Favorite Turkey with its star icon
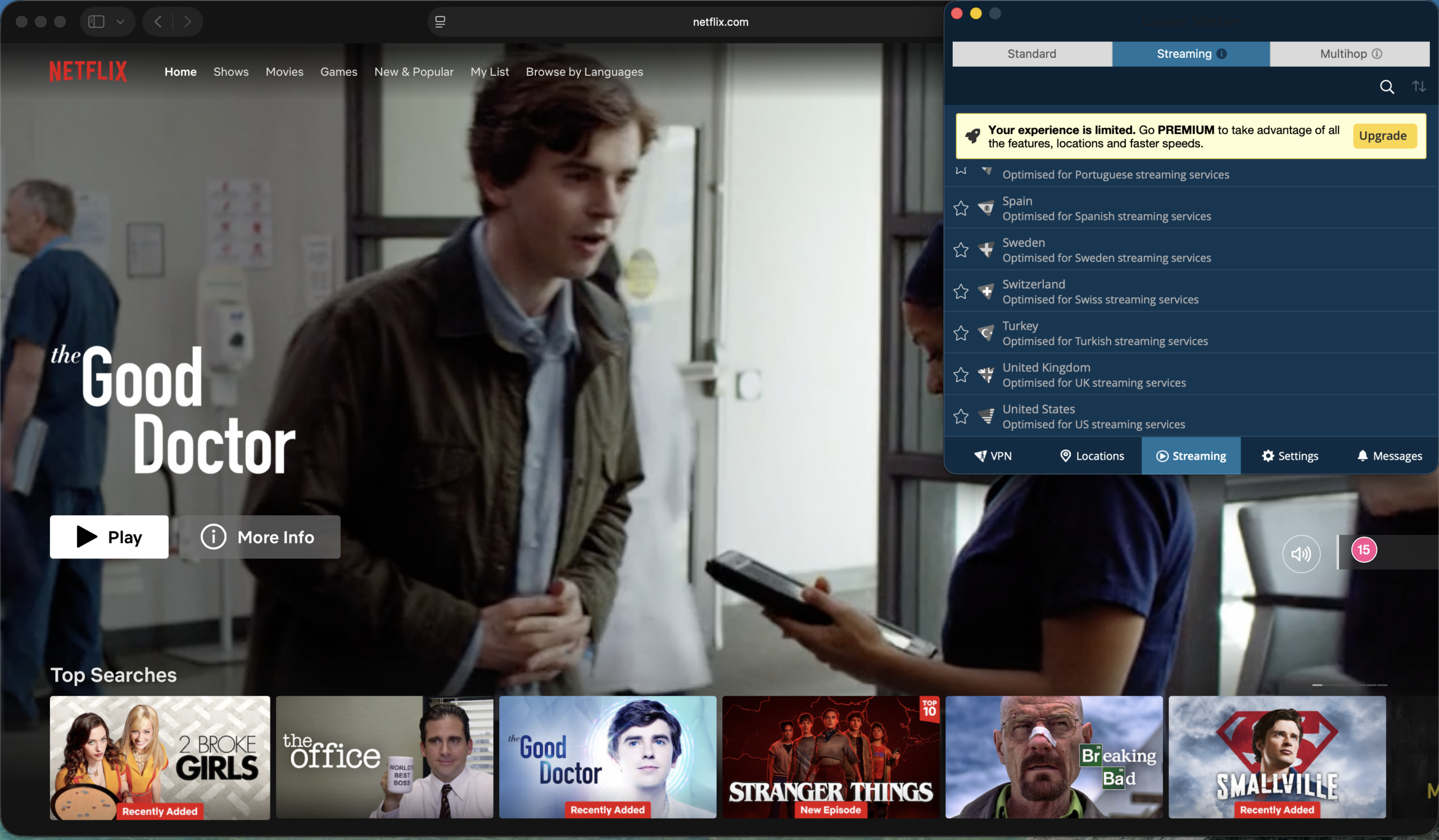 pyautogui.click(x=961, y=333)
